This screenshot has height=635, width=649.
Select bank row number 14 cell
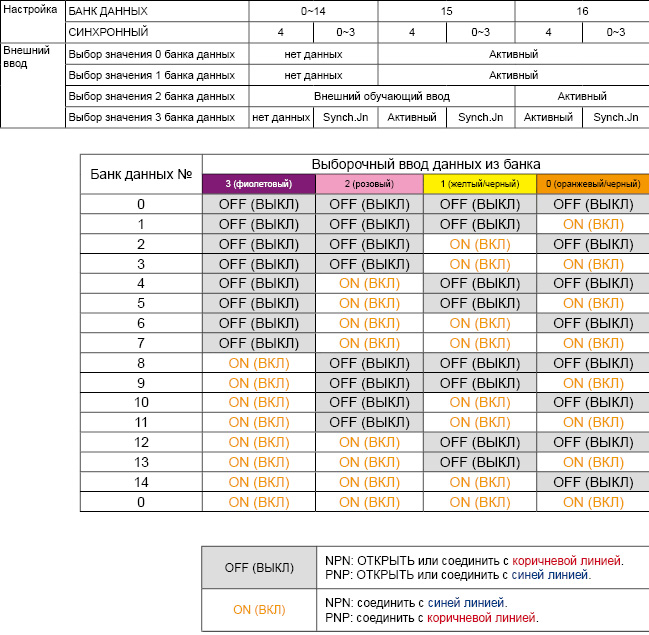141,482
